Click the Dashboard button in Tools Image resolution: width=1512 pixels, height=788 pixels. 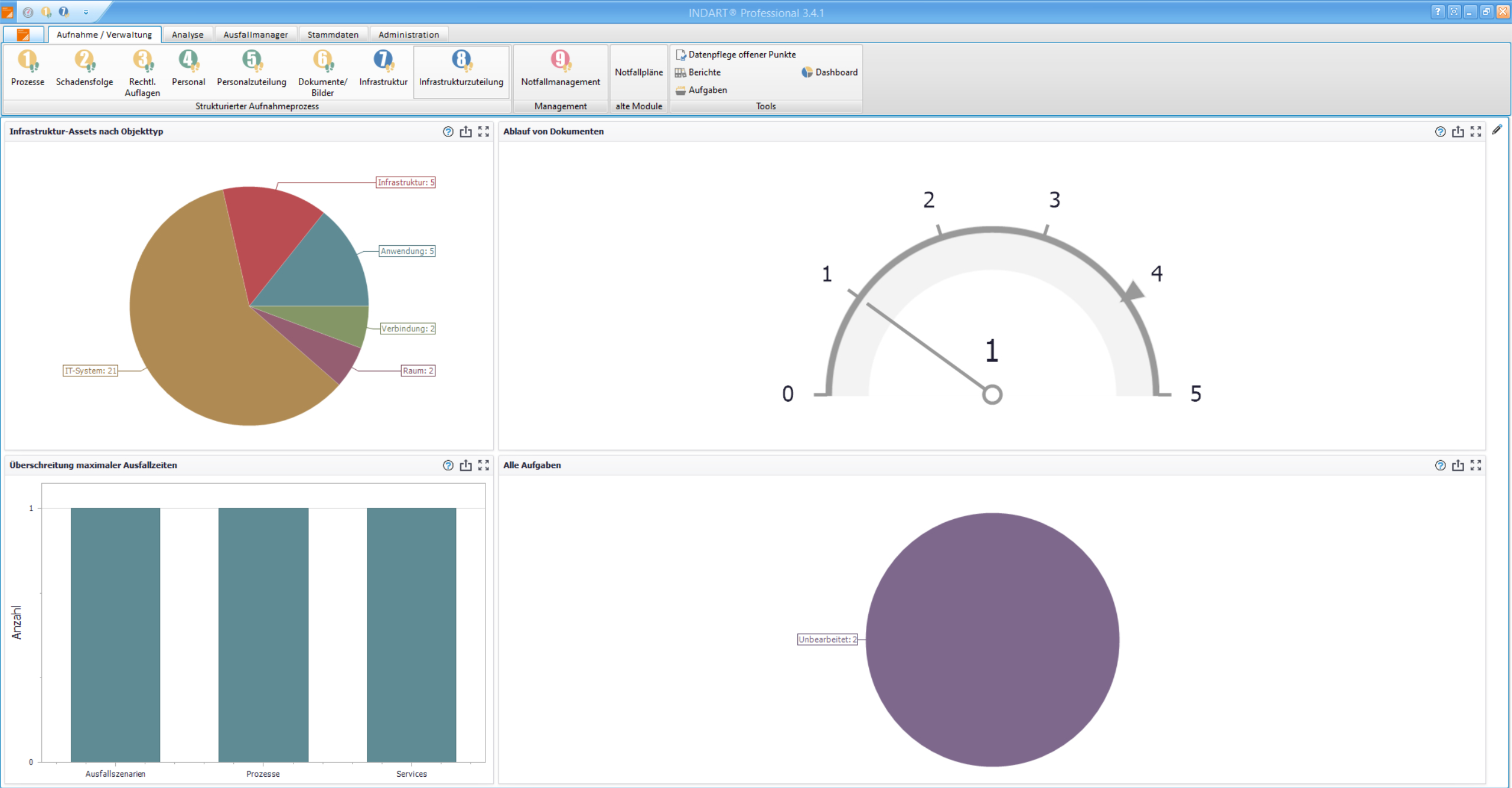(x=829, y=72)
